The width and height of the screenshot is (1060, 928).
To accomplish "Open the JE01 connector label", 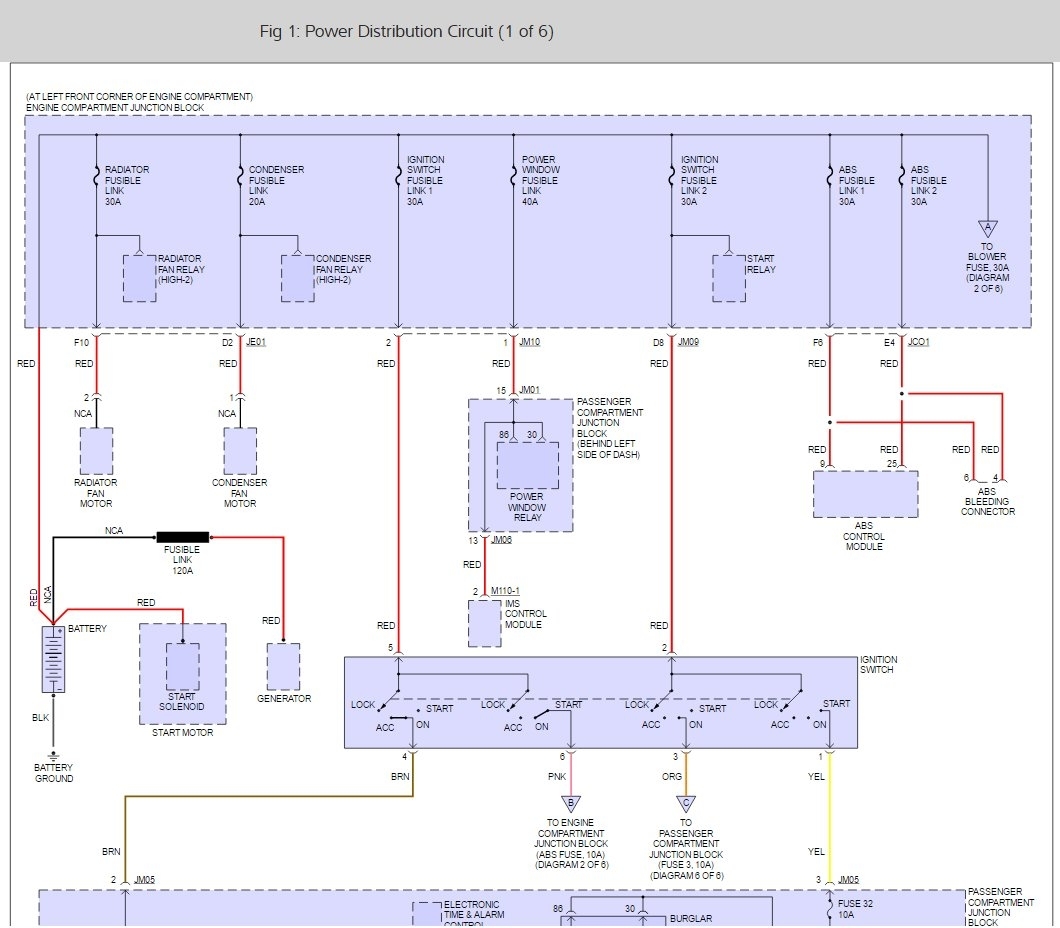I will [x=256, y=342].
